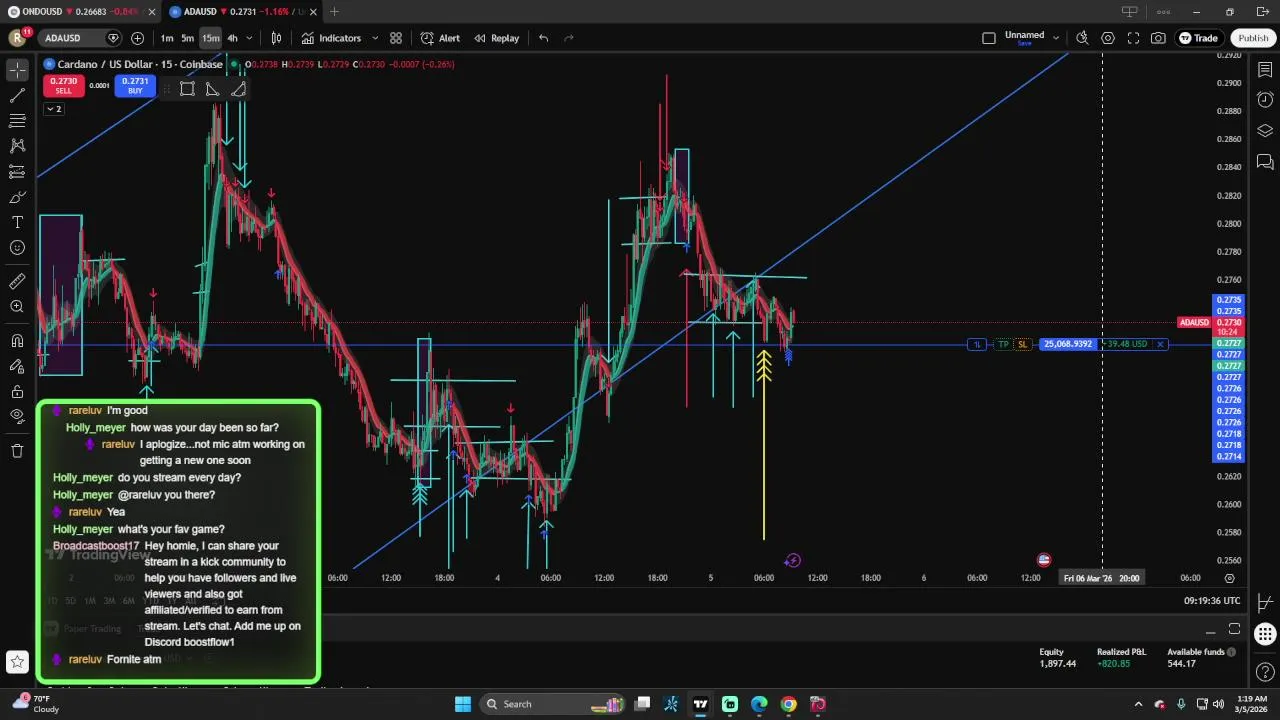The height and width of the screenshot is (720, 1280).
Task: Take a chart snapshot with camera
Action: click(1158, 38)
